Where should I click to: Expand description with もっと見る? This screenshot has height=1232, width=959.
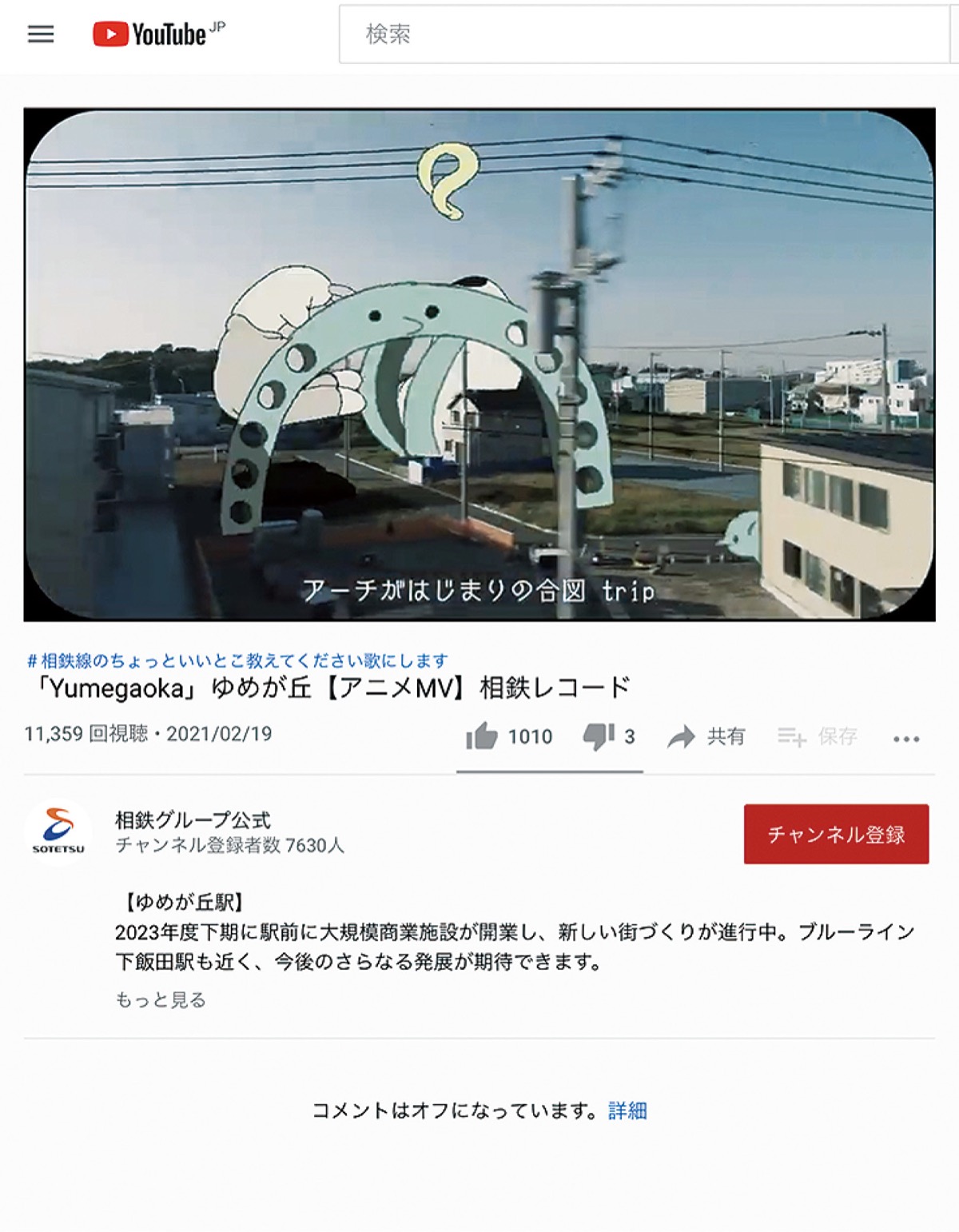pyautogui.click(x=161, y=999)
